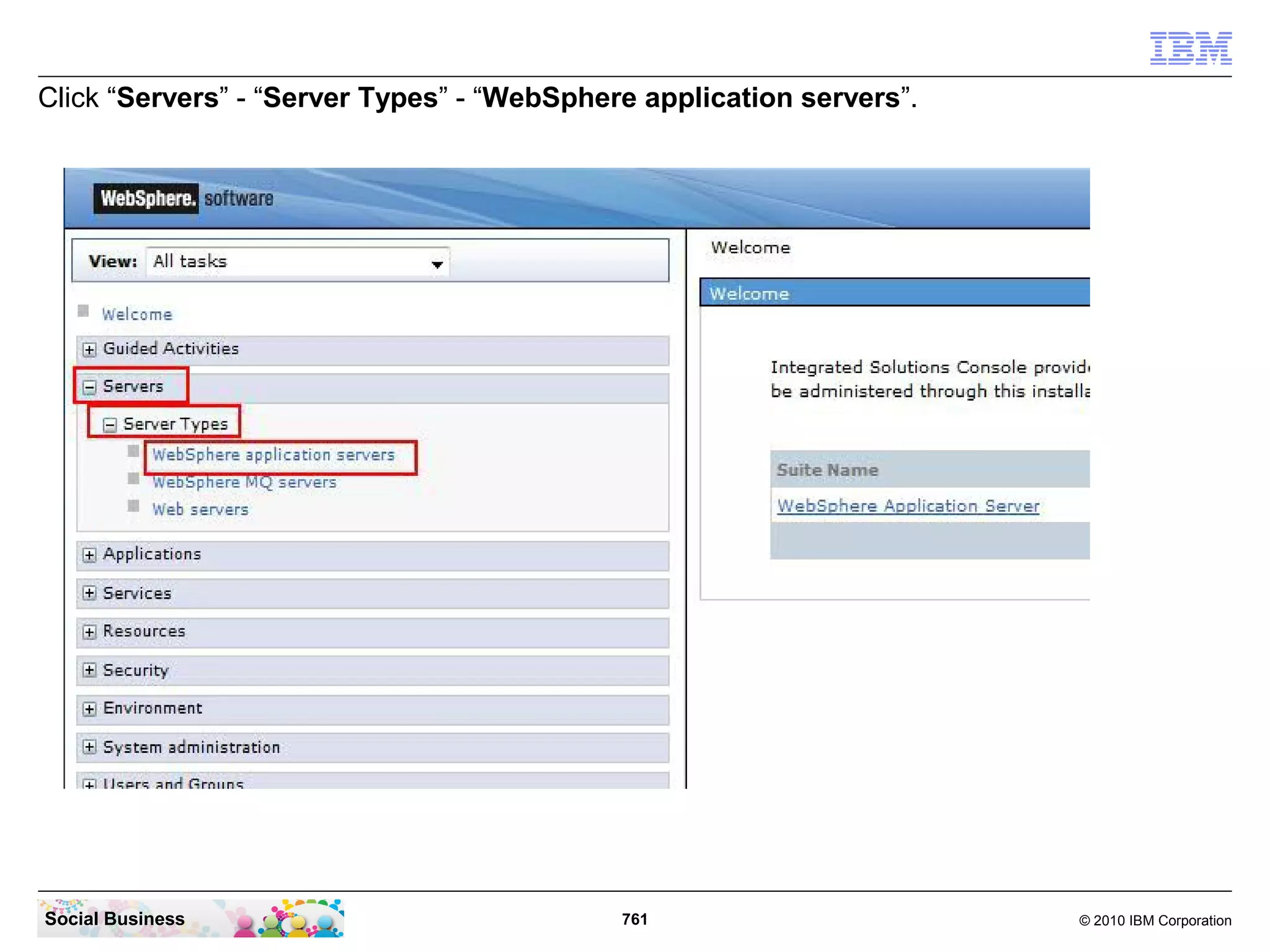The width and height of the screenshot is (1270, 952).
Task: Expand the Applications section
Action: coord(89,555)
